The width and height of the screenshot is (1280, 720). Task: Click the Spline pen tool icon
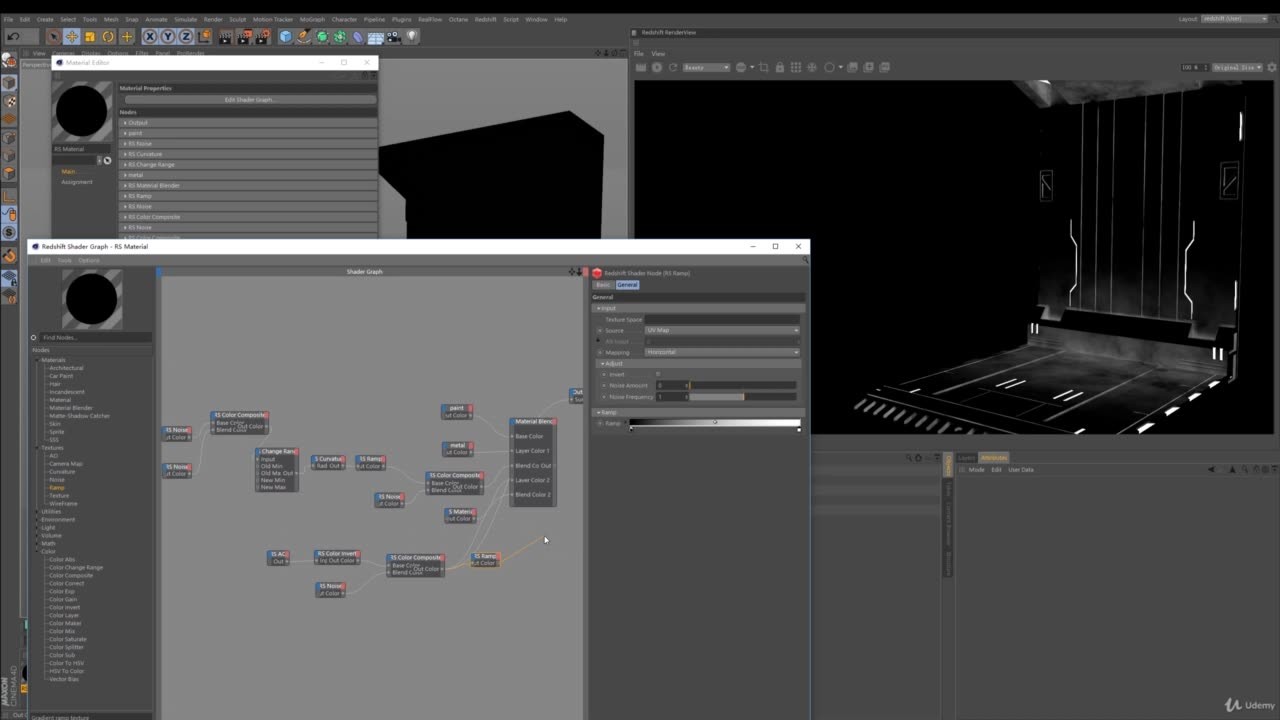pos(303,36)
